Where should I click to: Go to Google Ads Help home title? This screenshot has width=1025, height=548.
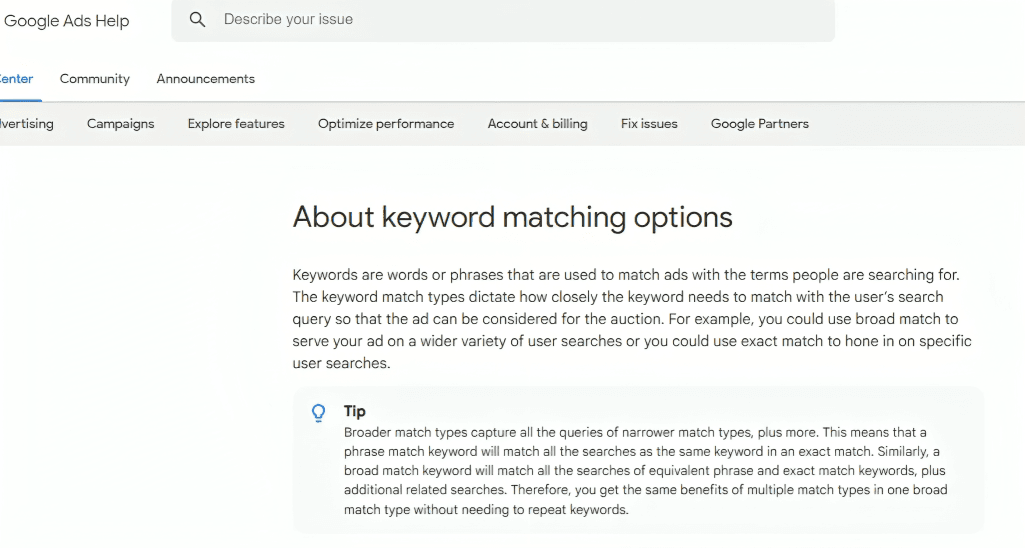pyautogui.click(x=67, y=21)
